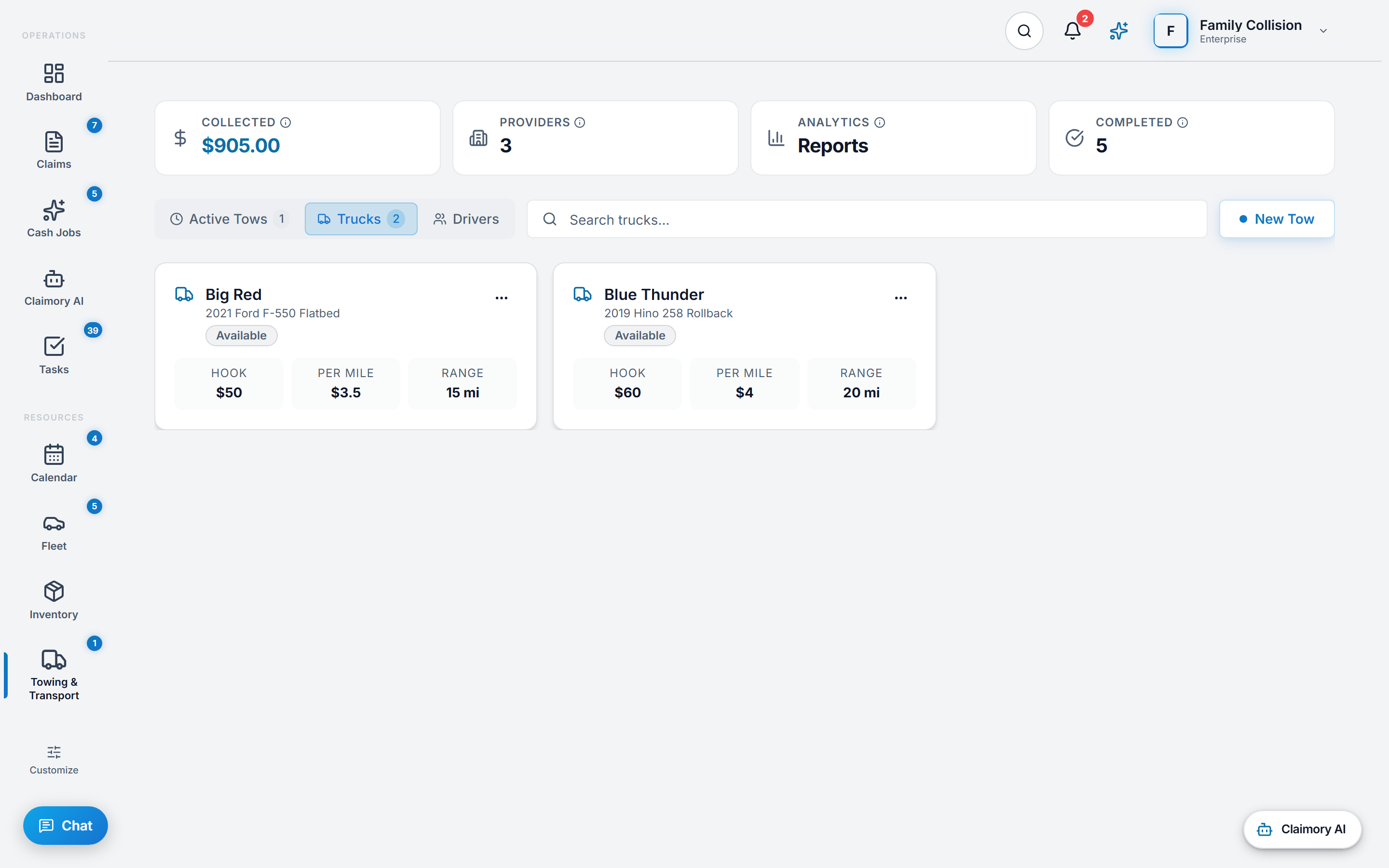Open the floating Claimory AI button

(1302, 829)
